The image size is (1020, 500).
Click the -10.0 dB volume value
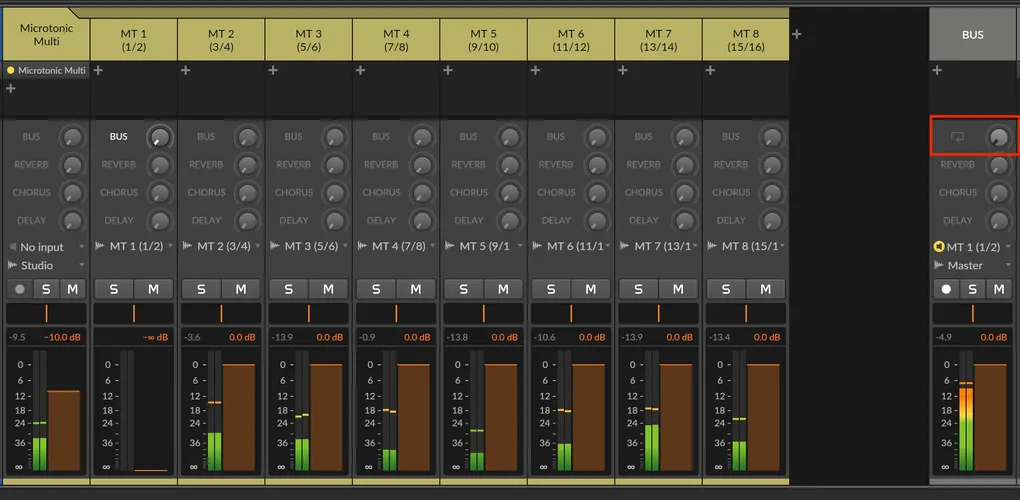pos(64,337)
